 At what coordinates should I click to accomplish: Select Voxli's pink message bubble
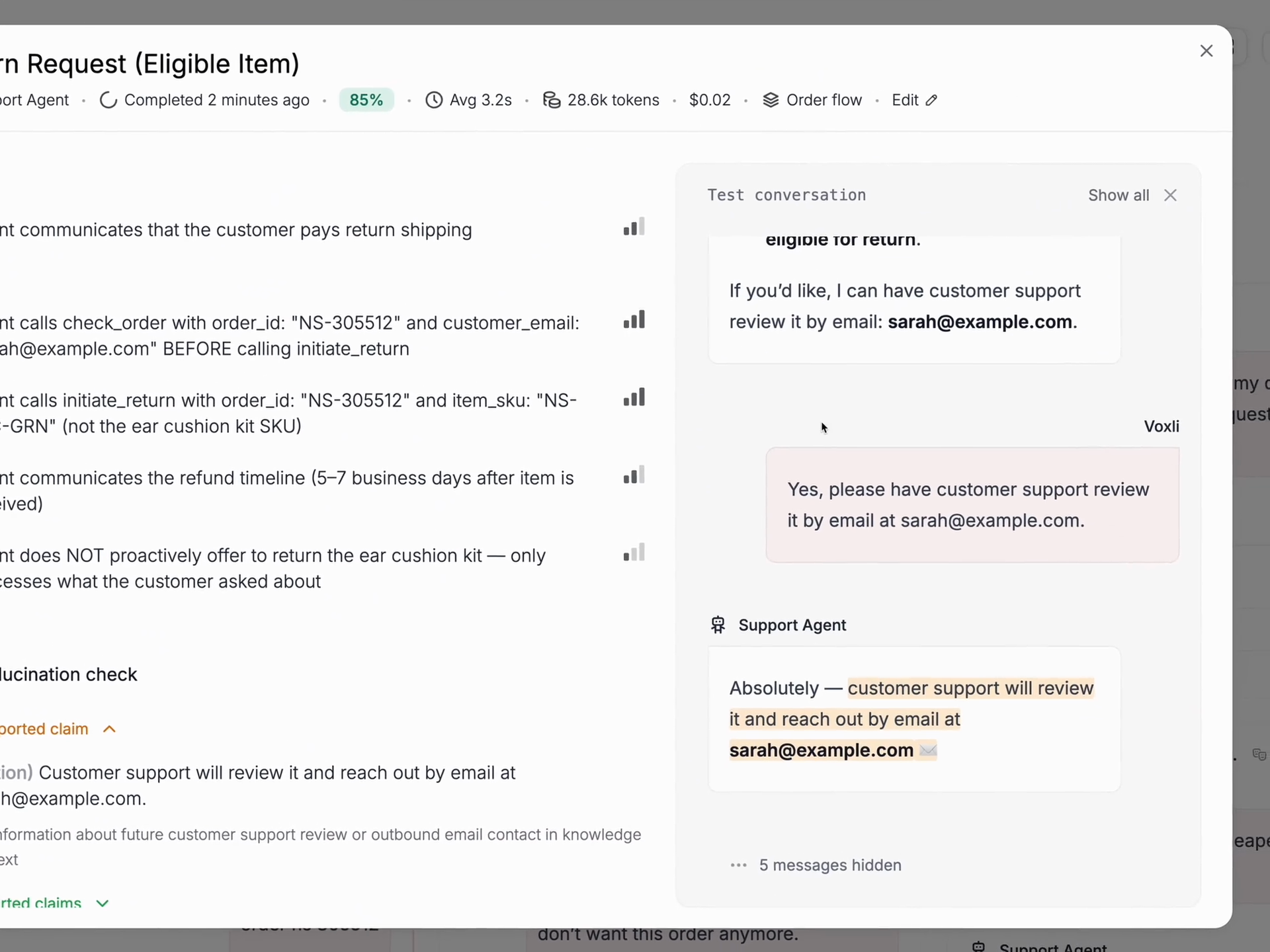click(x=972, y=505)
